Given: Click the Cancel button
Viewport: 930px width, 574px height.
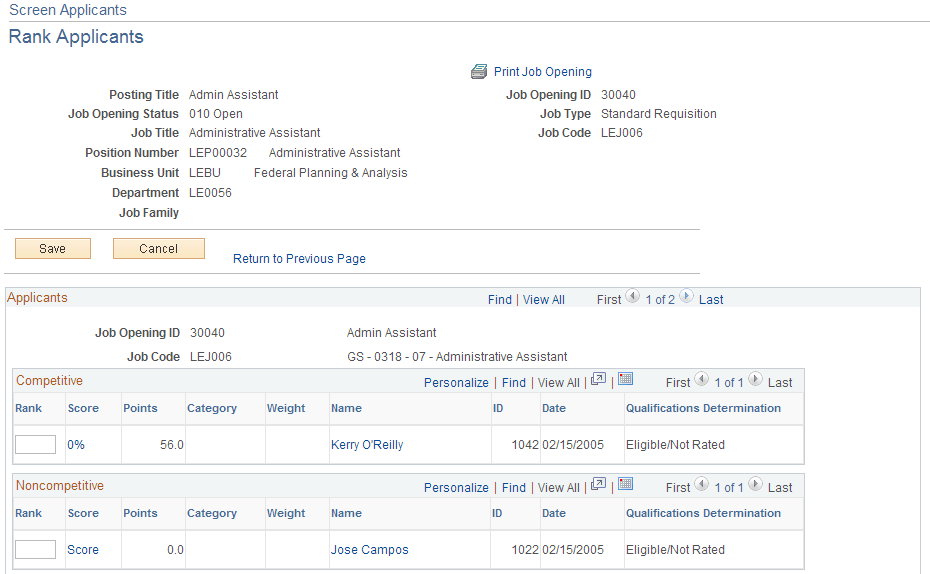Looking at the screenshot, I should pyautogui.click(x=158, y=248).
